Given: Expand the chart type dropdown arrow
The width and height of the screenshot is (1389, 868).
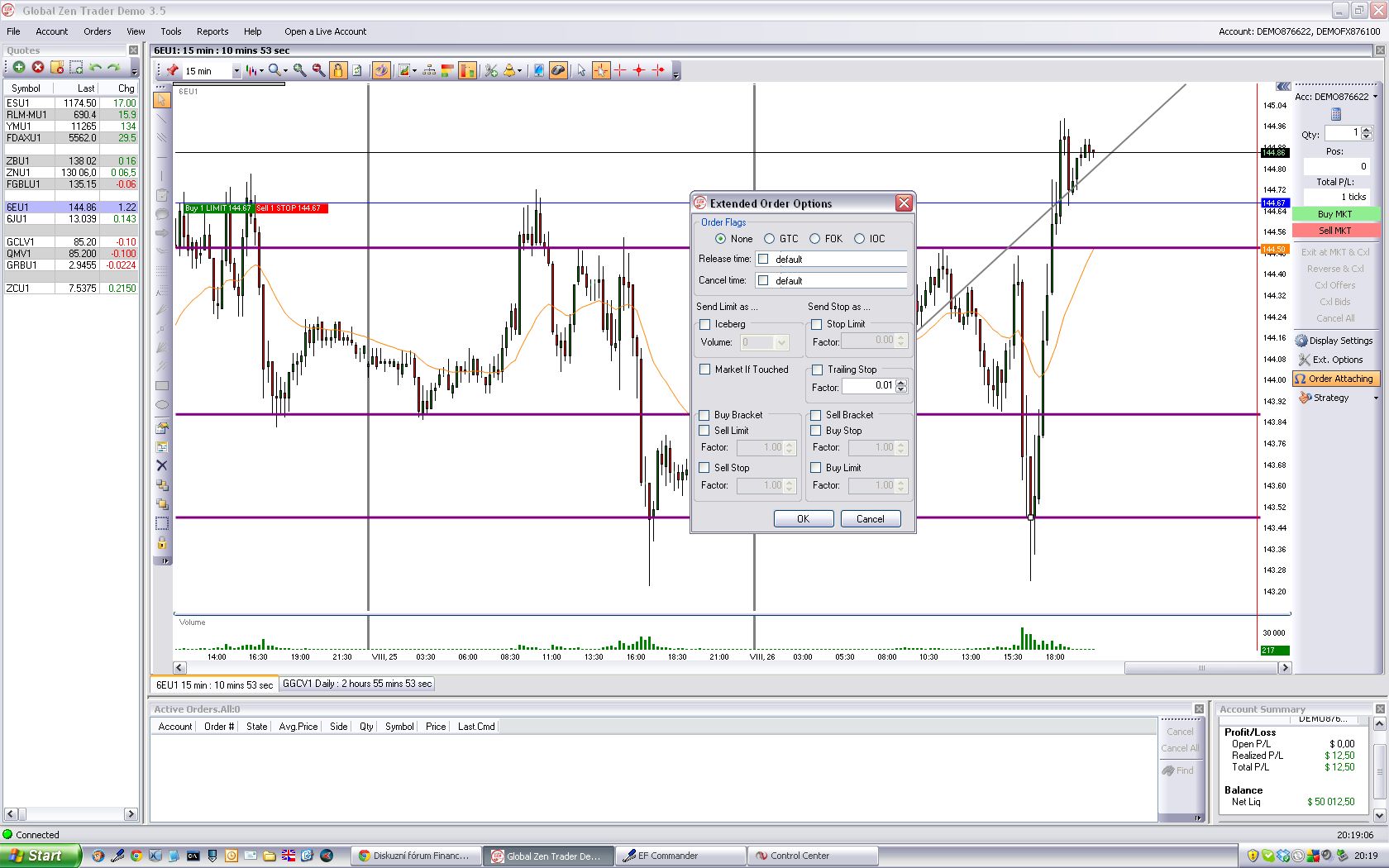Looking at the screenshot, I should coord(261,71).
